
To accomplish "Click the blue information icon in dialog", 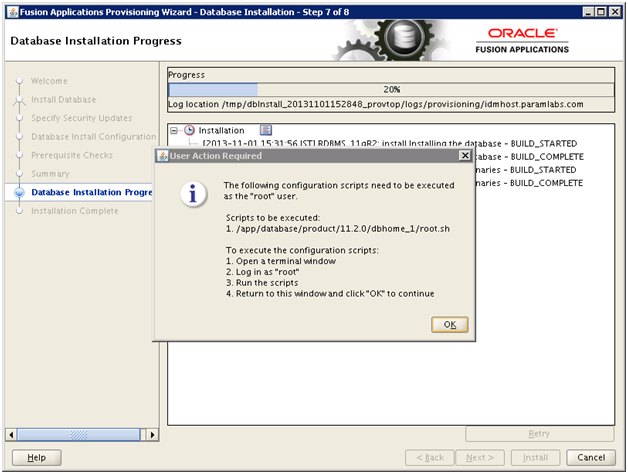I will pyautogui.click(x=193, y=194).
